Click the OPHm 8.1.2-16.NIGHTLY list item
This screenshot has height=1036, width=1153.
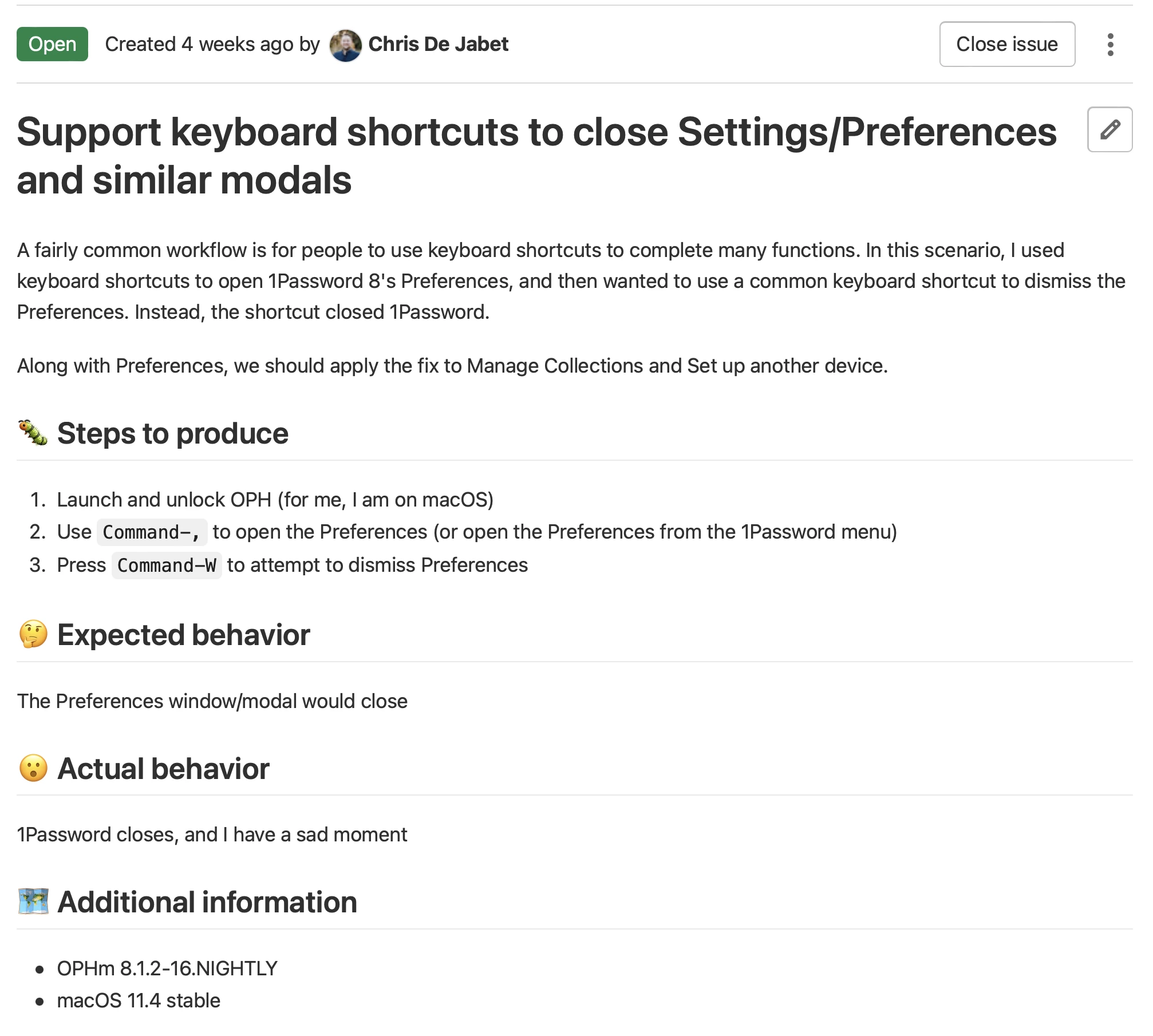click(167, 968)
